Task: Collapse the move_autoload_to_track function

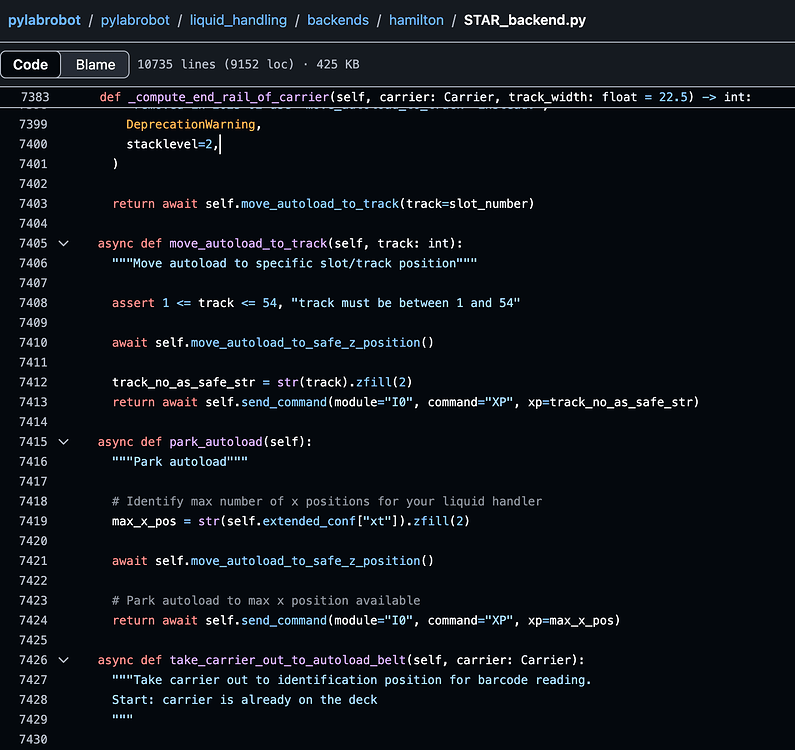Action: [x=63, y=243]
